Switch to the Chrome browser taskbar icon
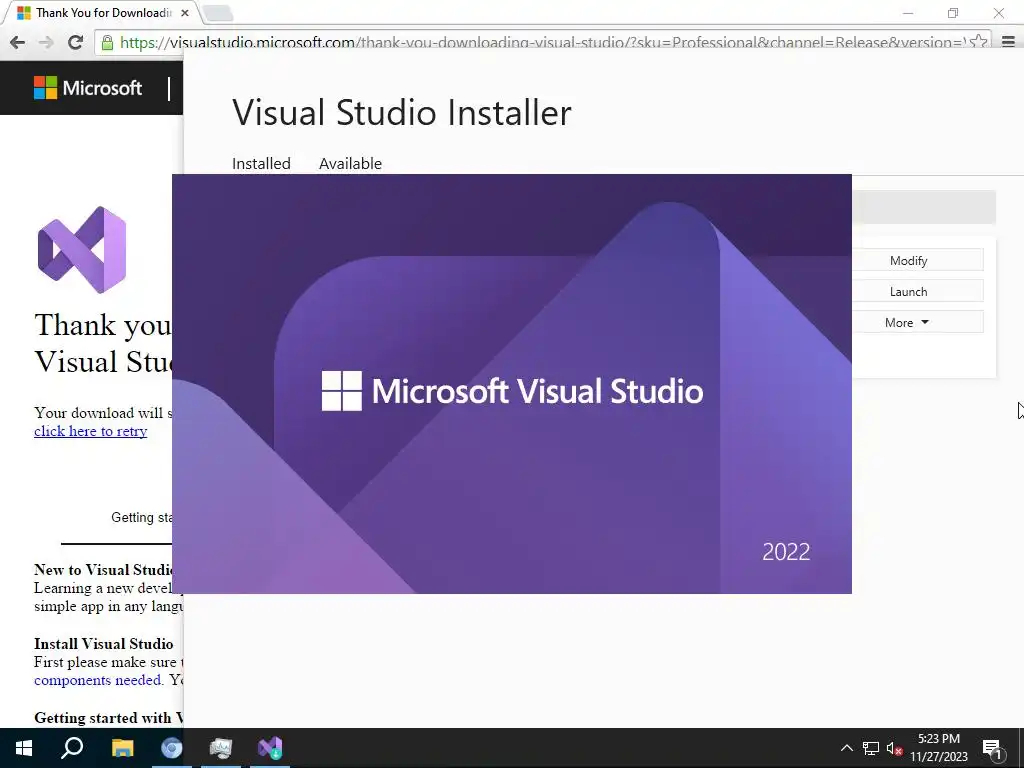 tap(172, 748)
